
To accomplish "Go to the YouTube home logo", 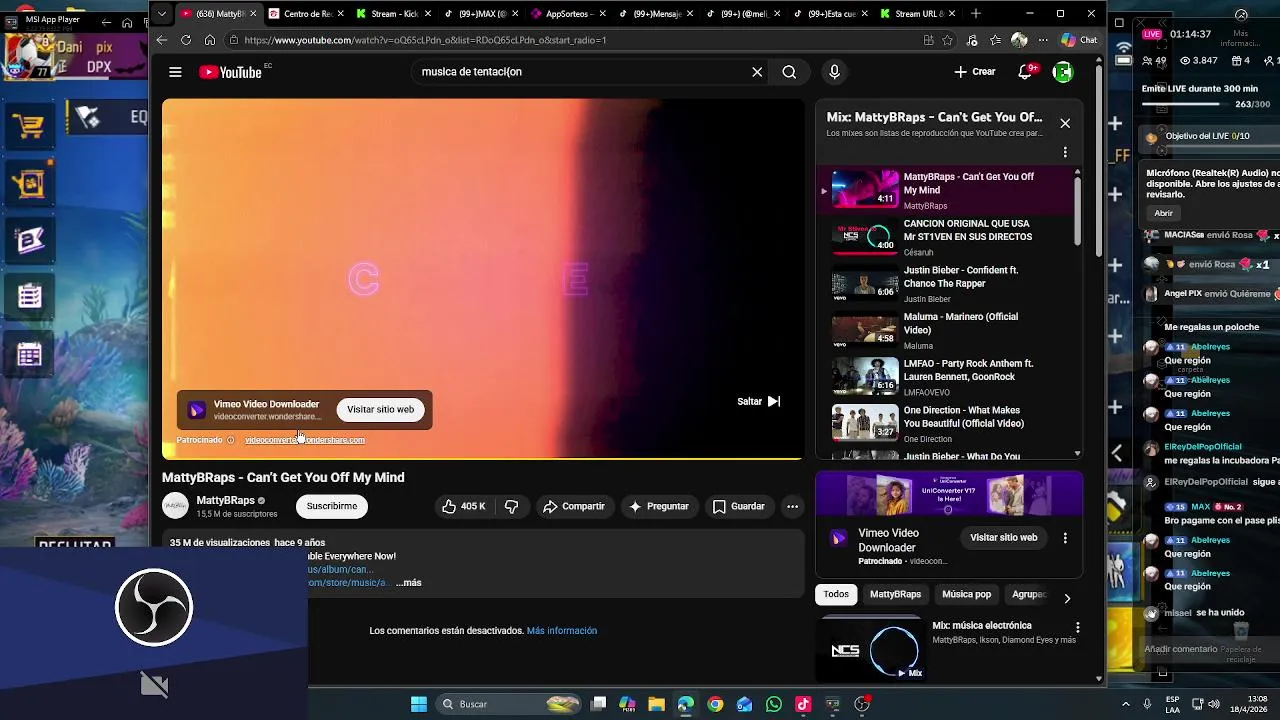I will (x=231, y=72).
